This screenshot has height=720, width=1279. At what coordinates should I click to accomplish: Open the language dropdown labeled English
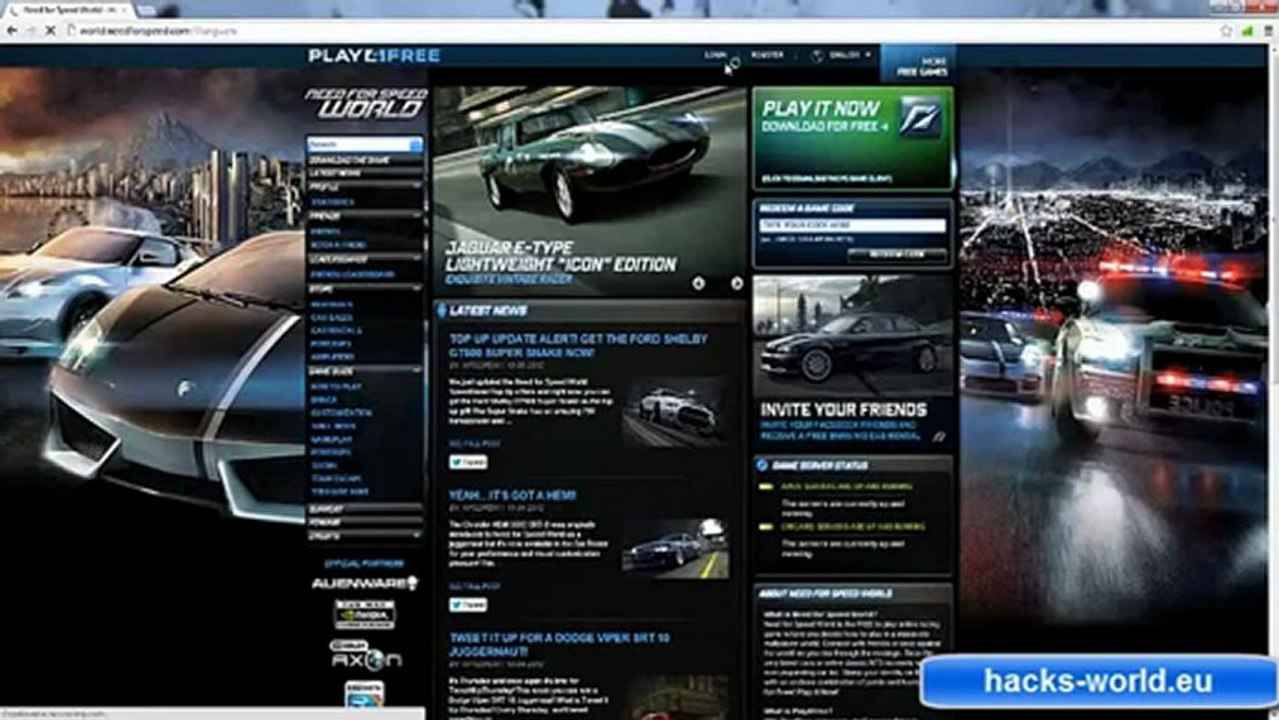coord(848,55)
